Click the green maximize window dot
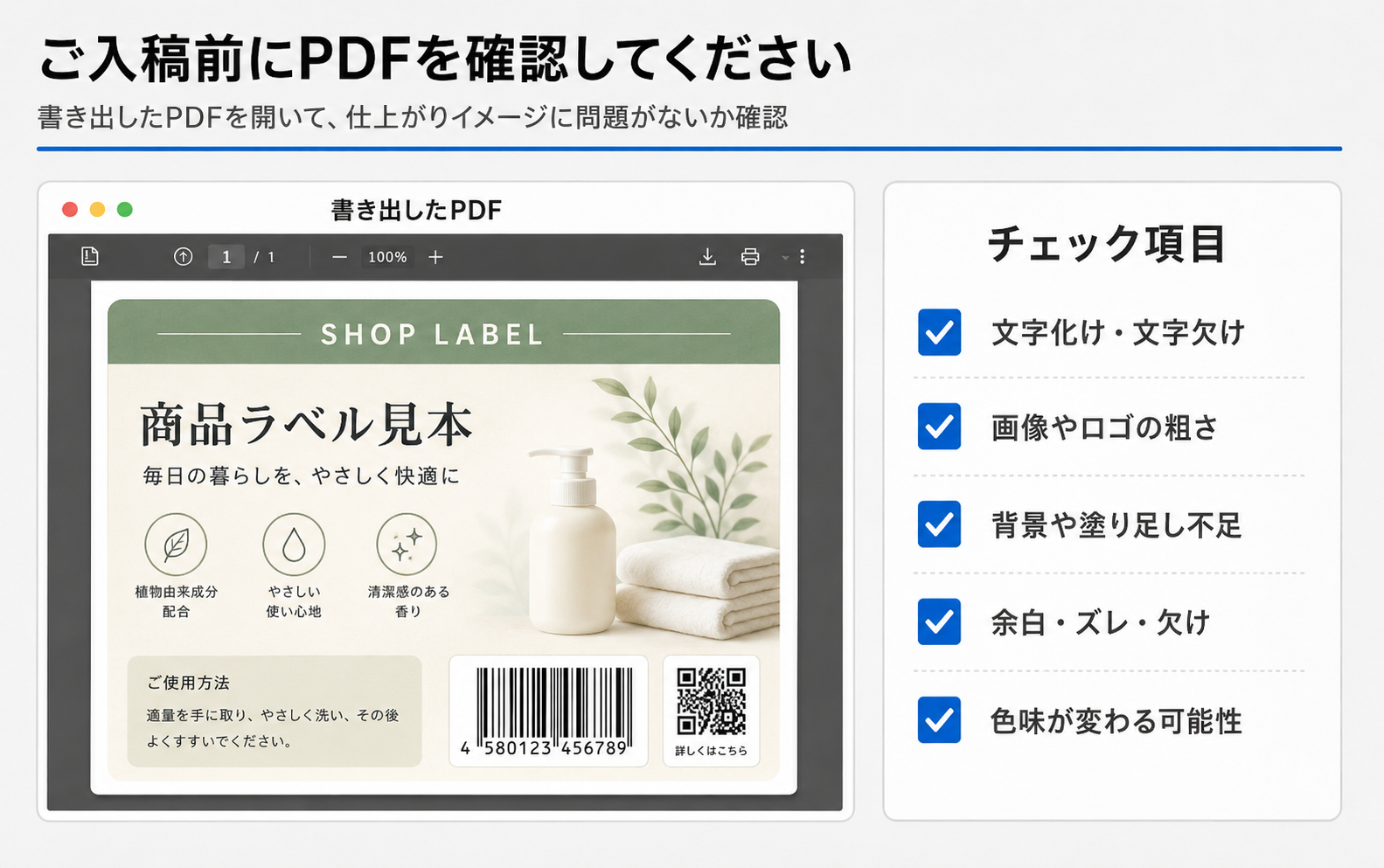 [x=125, y=209]
